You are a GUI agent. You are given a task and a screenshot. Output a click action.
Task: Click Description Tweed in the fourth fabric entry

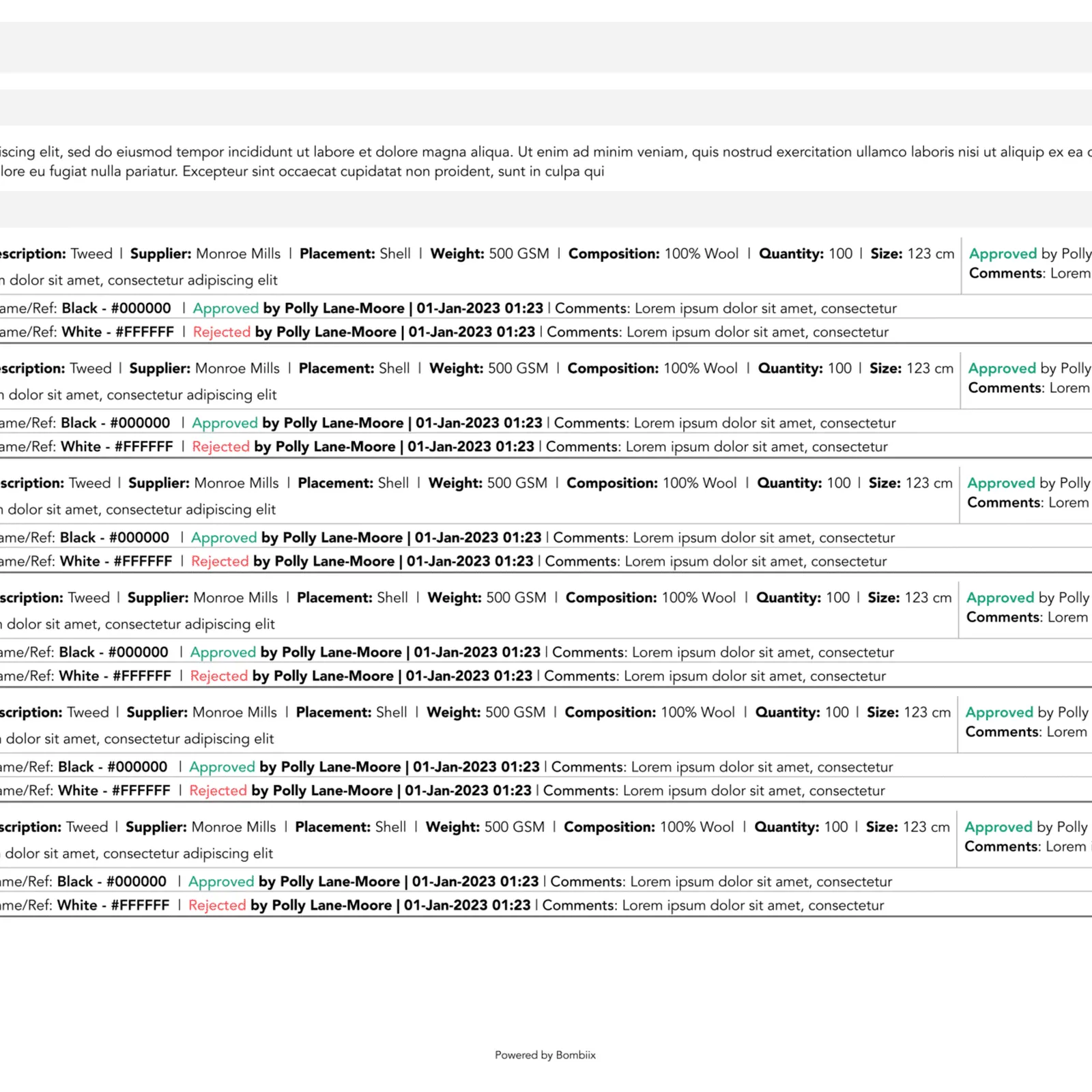tap(55, 598)
